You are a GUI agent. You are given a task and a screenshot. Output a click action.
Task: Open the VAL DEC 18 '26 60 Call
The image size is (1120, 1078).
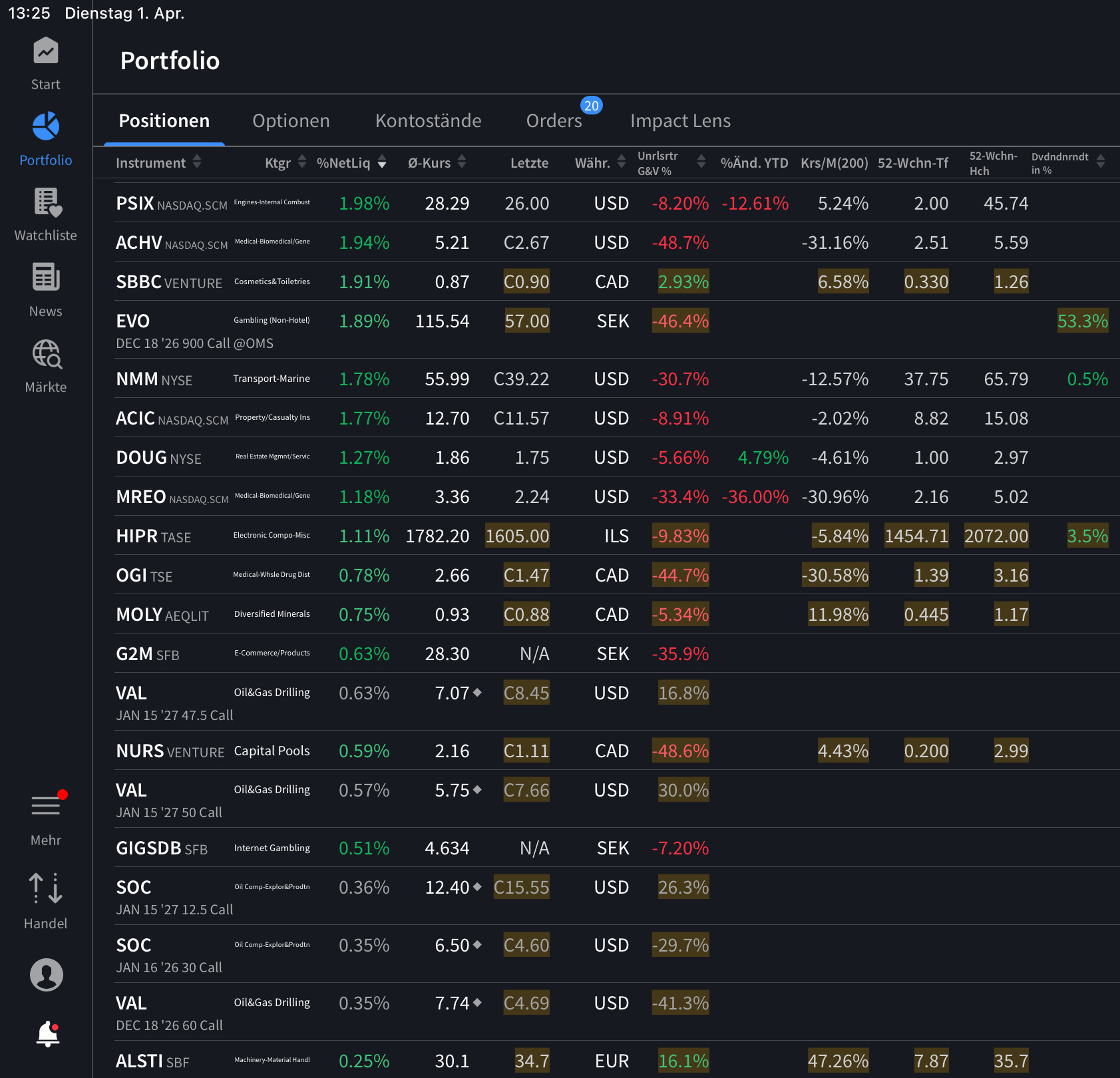(616, 1012)
